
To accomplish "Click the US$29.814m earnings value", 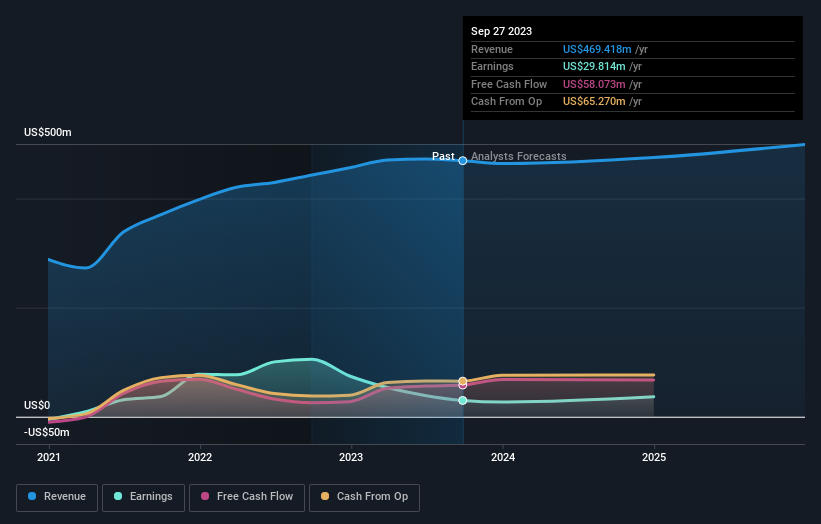I will (594, 66).
